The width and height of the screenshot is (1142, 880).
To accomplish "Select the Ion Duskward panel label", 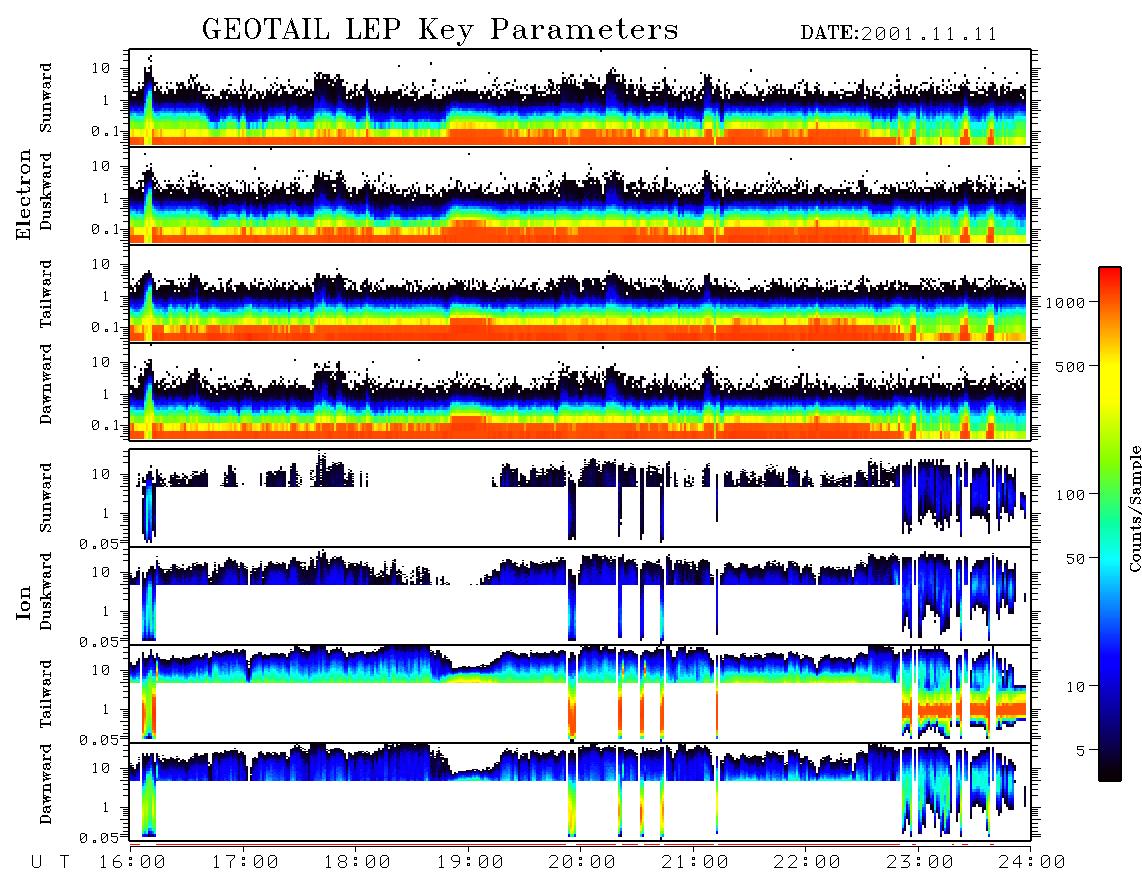I will click(46, 591).
